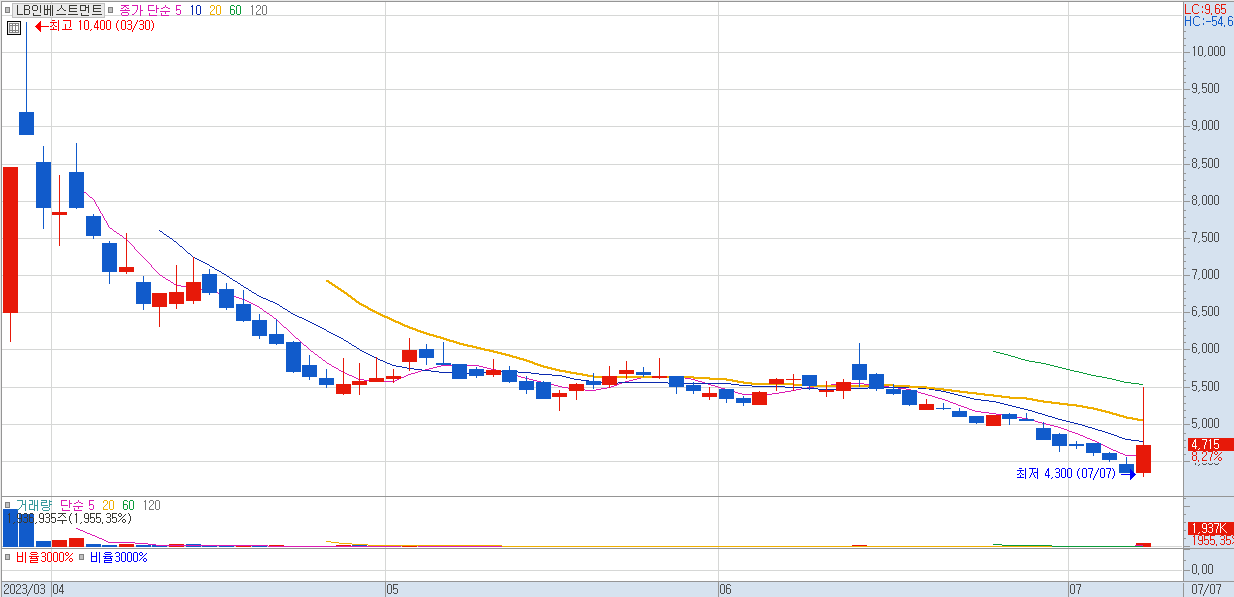The height and width of the screenshot is (597, 1234).
Task: Select the orange 20-day price moving average
Action: tap(215, 9)
